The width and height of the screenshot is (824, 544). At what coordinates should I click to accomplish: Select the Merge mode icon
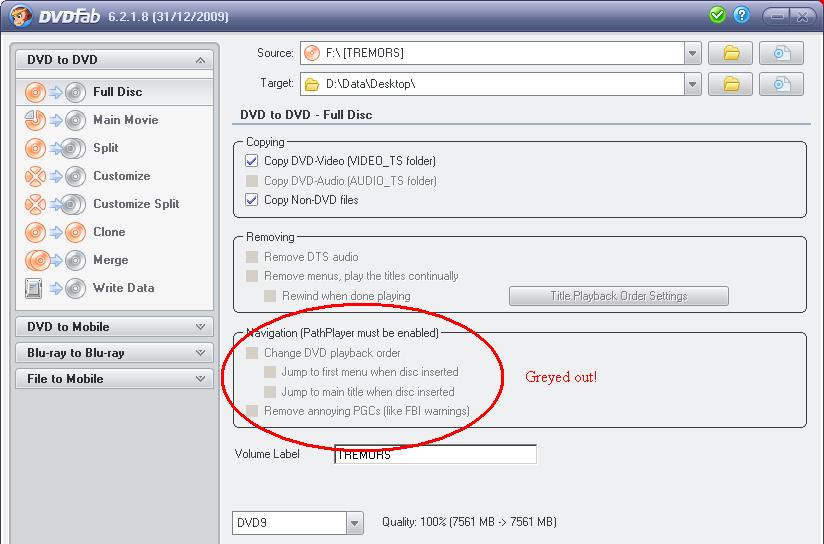[x=55, y=260]
